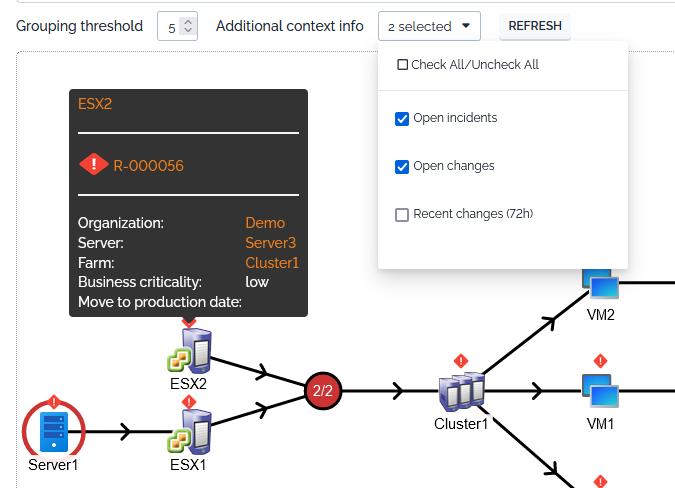Click the red alert icon above VM1
The width and height of the screenshot is (675, 488).
pos(600,360)
